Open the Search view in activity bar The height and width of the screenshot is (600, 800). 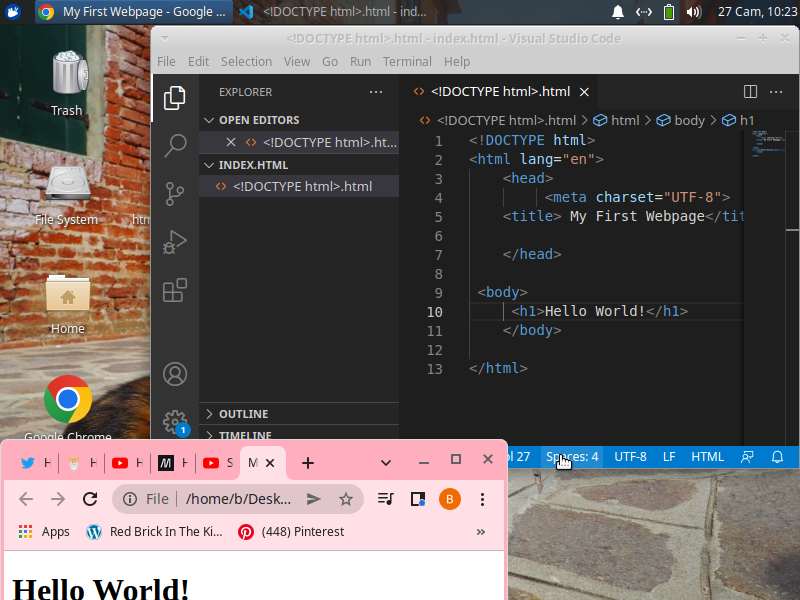(x=175, y=145)
